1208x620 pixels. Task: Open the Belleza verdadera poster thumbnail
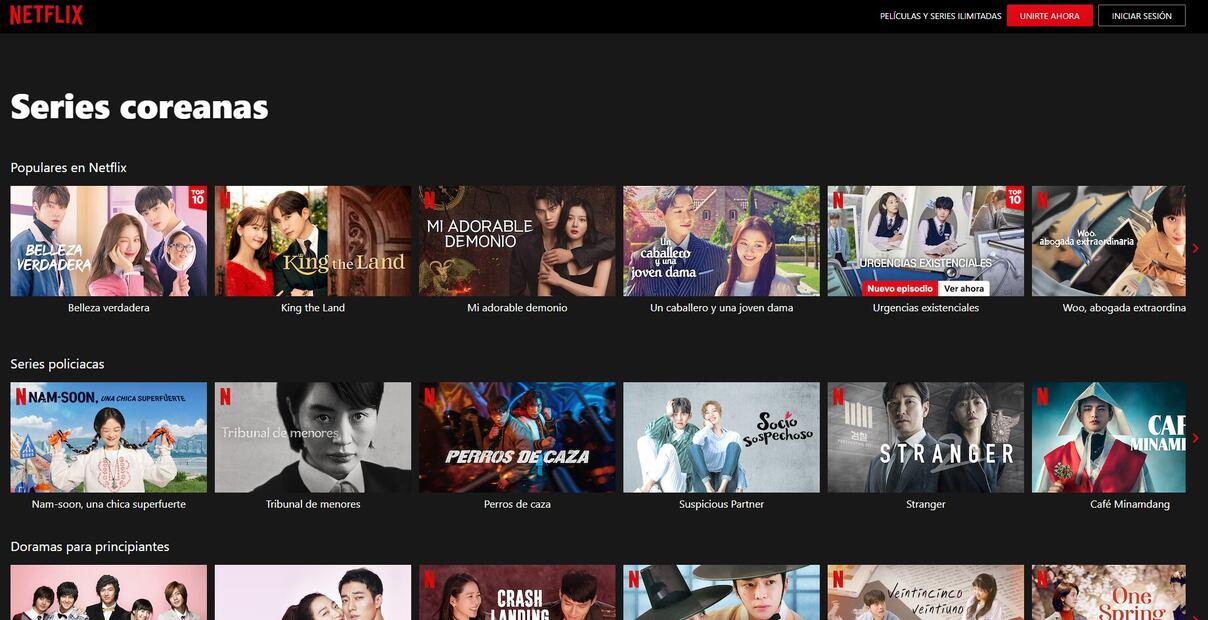pyautogui.click(x=108, y=241)
